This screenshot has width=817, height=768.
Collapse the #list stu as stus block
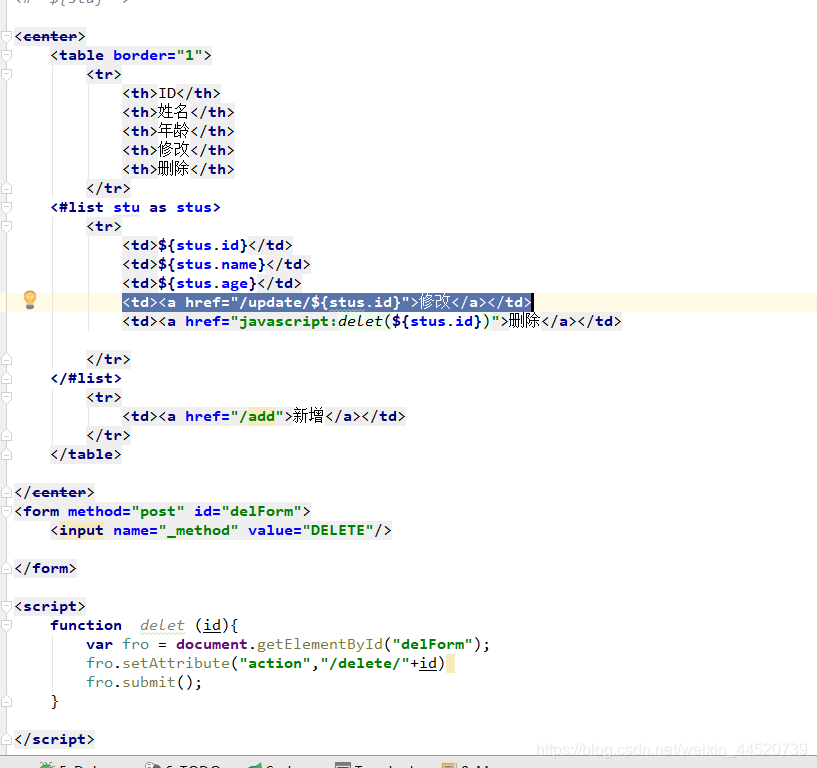[x=6, y=207]
